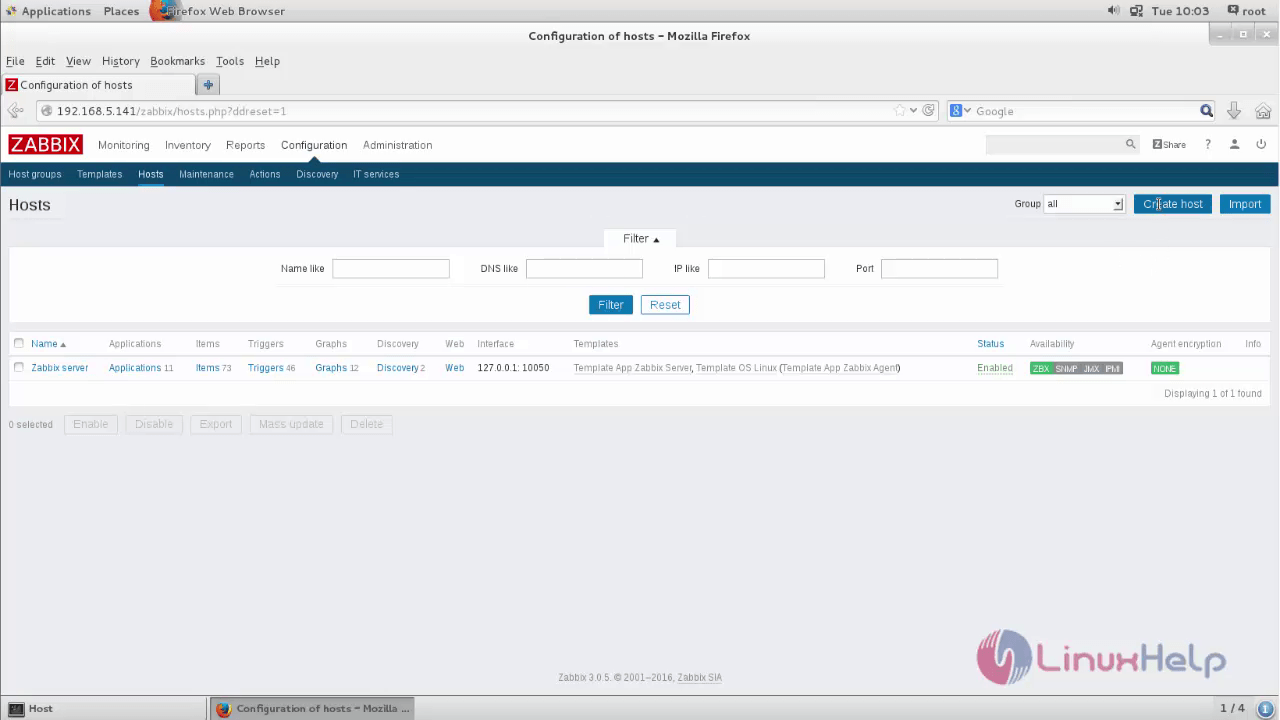Image resolution: width=1280 pixels, height=720 pixels.
Task: Open the Monitoring menu
Action: (x=124, y=145)
